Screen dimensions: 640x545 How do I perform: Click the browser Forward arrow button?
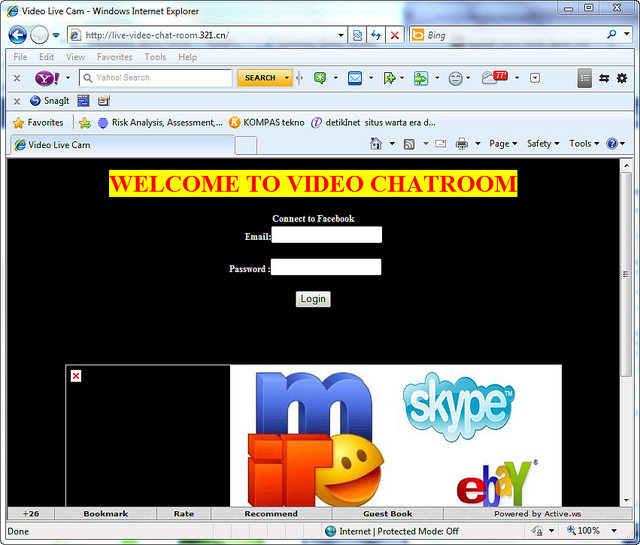coord(40,35)
